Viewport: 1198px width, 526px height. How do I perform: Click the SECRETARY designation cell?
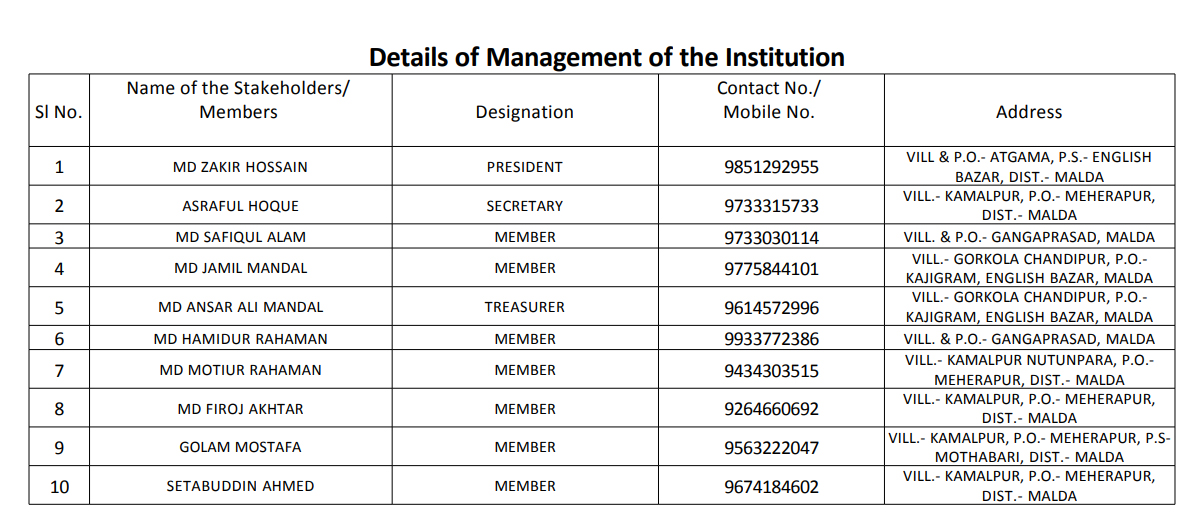coord(524,206)
